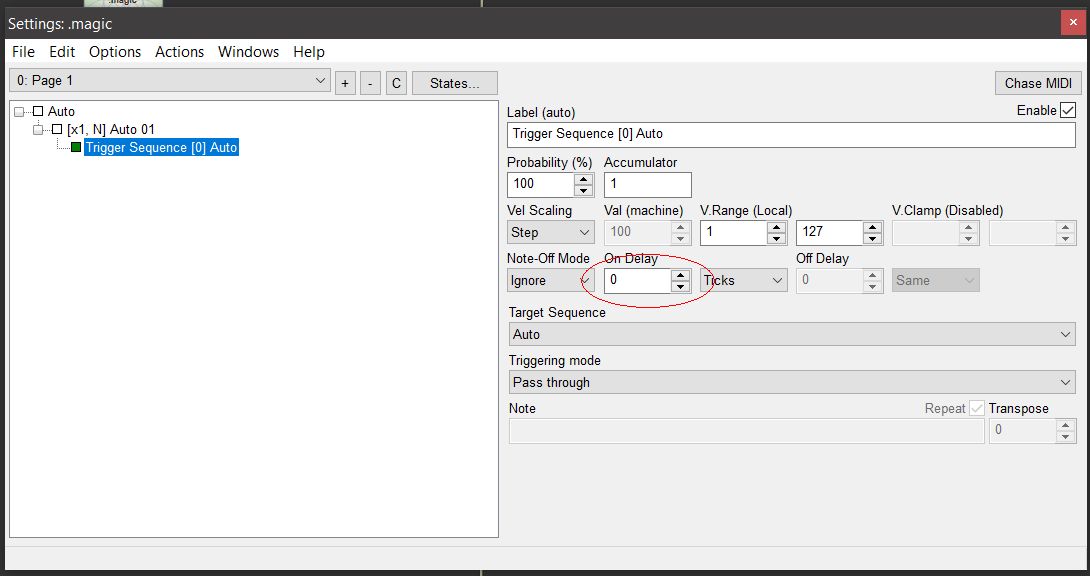Click the Label text input field
Viewport: 1090px width, 576px height.
point(791,134)
